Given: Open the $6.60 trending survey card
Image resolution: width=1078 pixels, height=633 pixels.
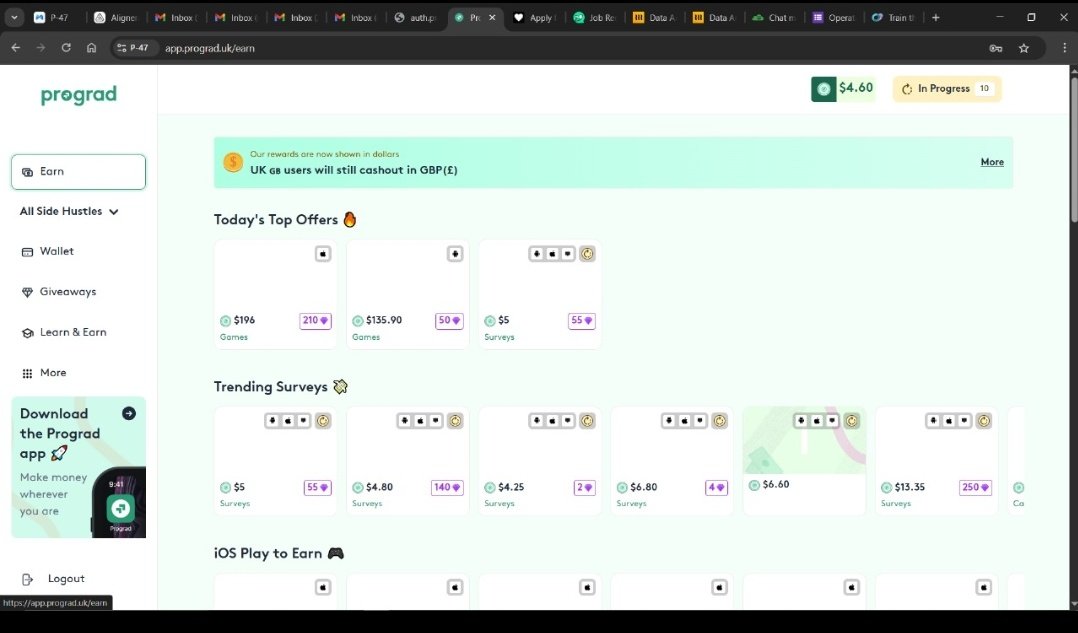Looking at the screenshot, I should pyautogui.click(x=804, y=460).
